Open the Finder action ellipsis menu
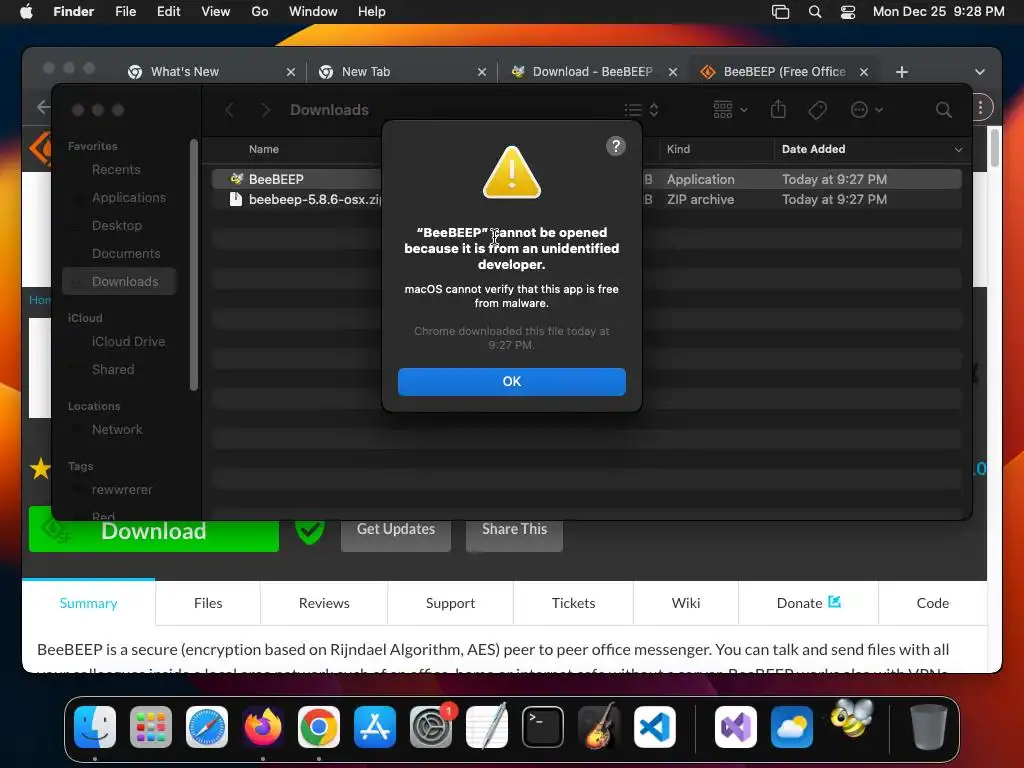The height and width of the screenshot is (768, 1024). click(x=867, y=110)
